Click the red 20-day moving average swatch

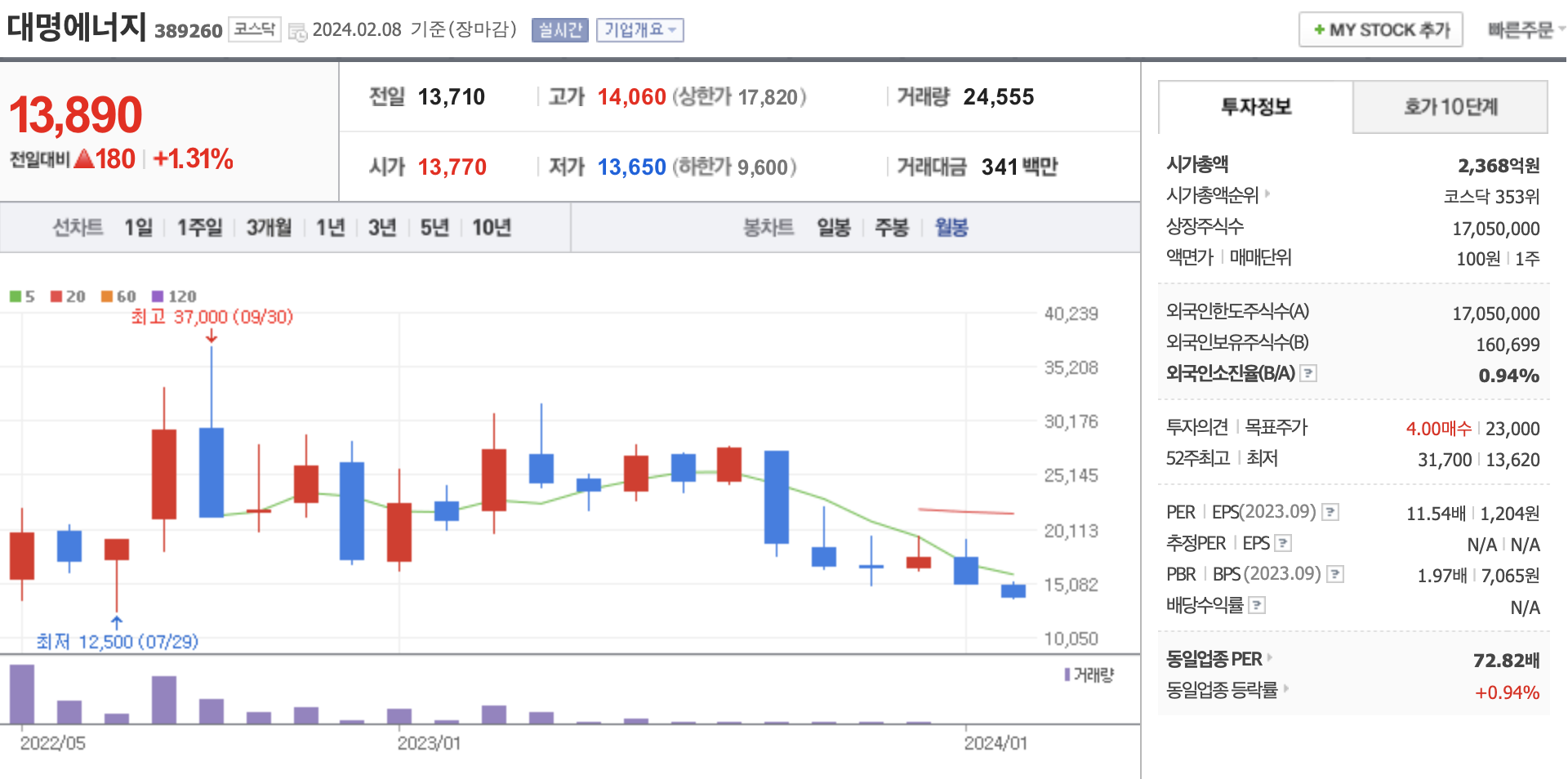pos(56,296)
